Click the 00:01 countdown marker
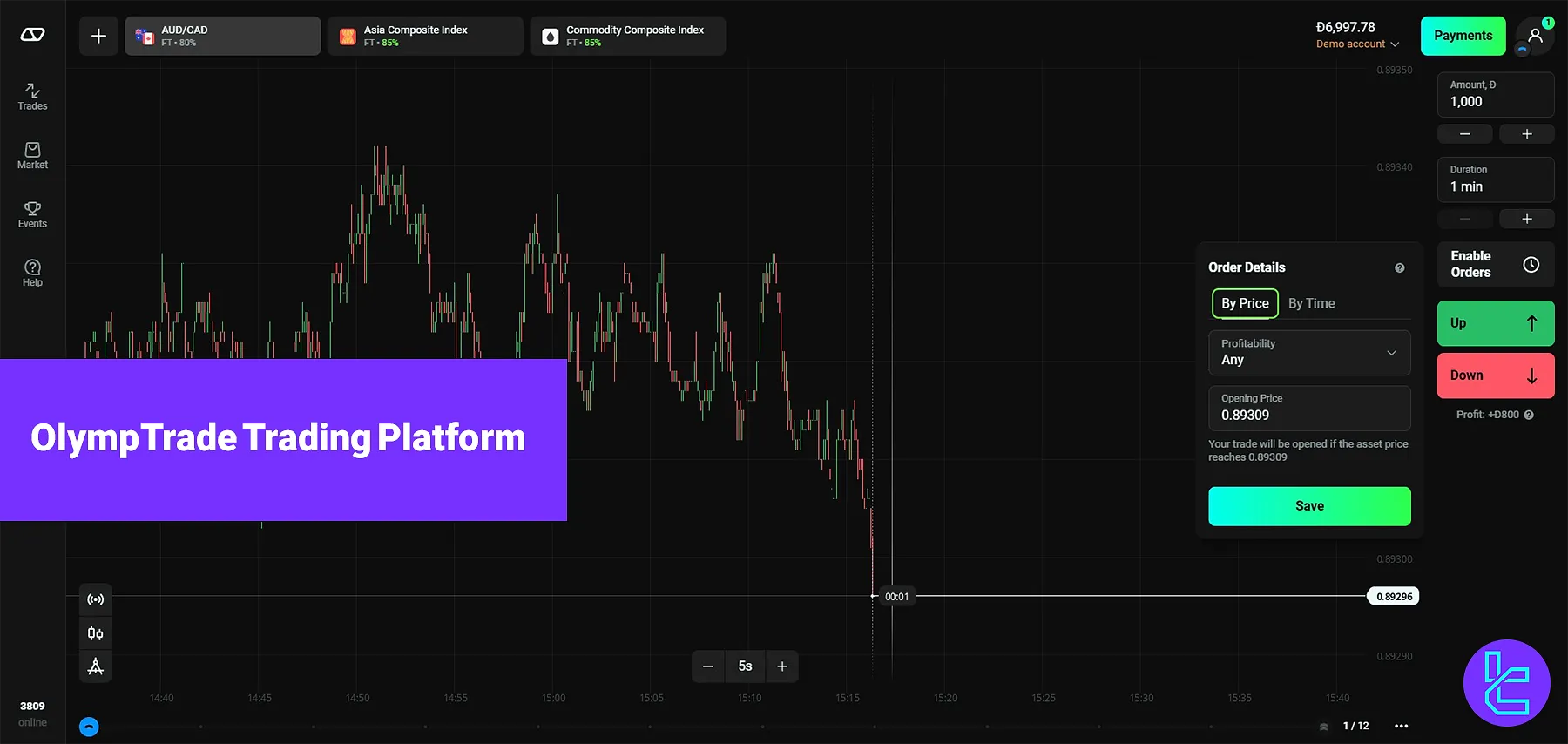The height and width of the screenshot is (744, 1568). tap(896, 597)
